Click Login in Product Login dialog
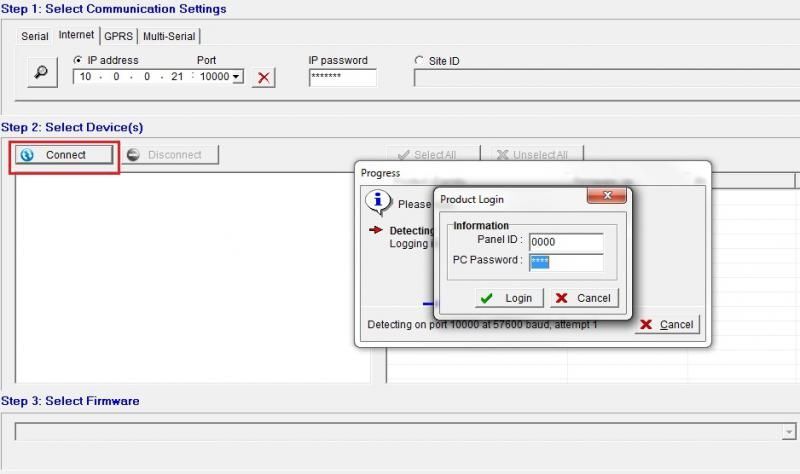Image resolution: width=800 pixels, height=474 pixels. pyautogui.click(x=508, y=298)
